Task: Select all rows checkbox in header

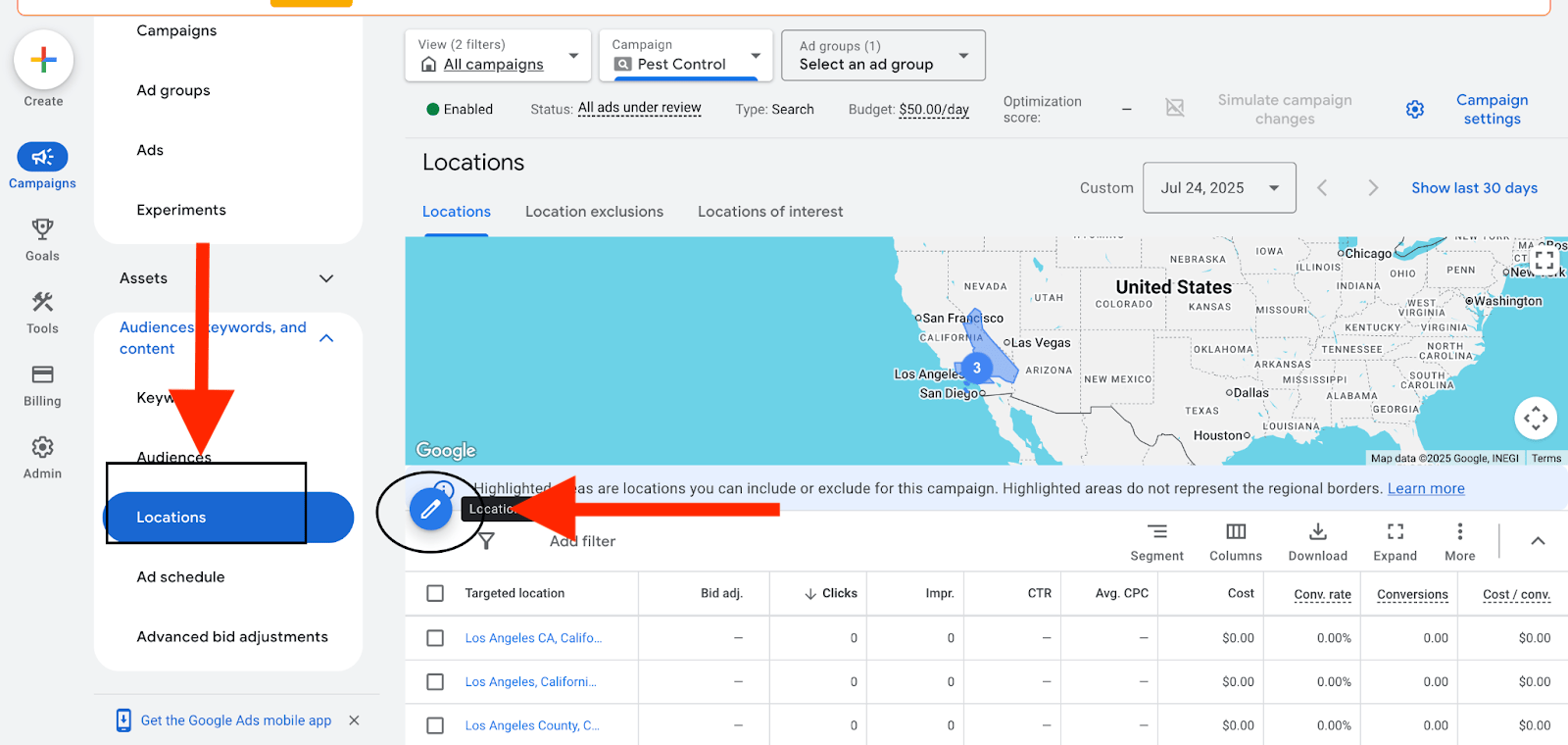Action: tap(435, 593)
